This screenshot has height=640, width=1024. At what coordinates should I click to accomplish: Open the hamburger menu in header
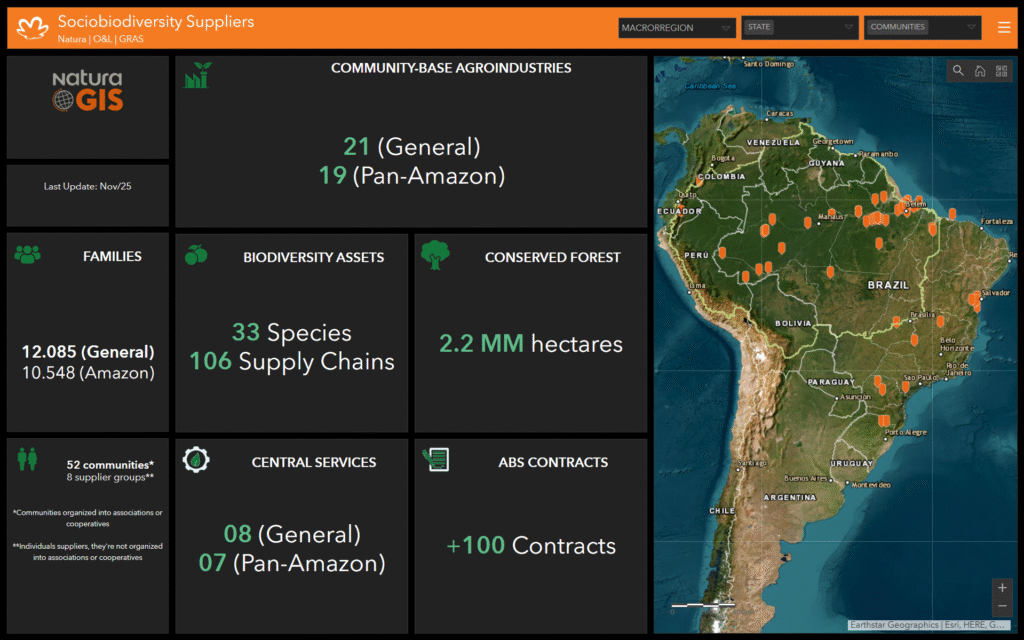pos(1004,28)
